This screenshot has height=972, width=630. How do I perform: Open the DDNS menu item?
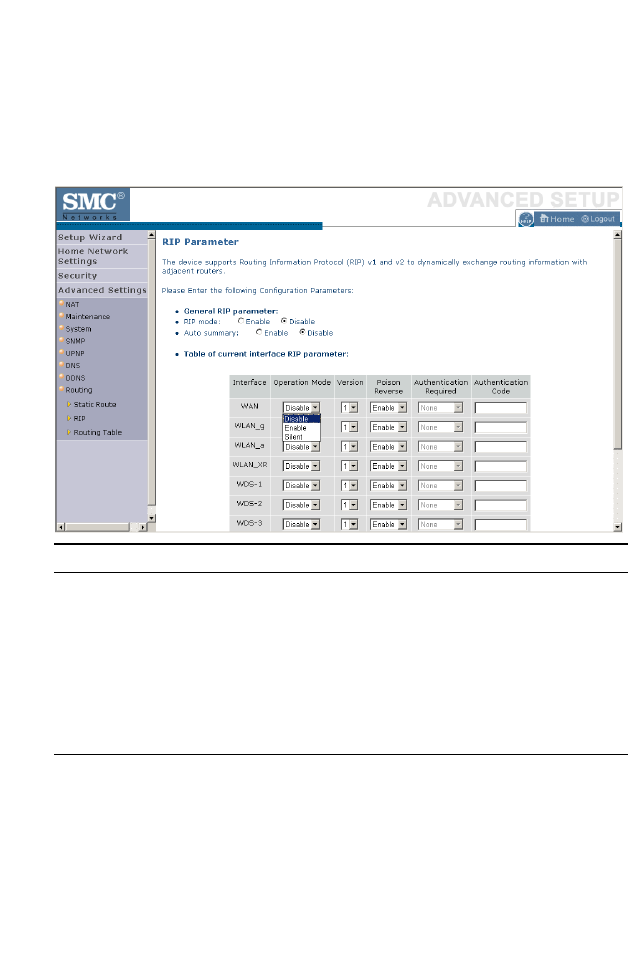(75, 378)
